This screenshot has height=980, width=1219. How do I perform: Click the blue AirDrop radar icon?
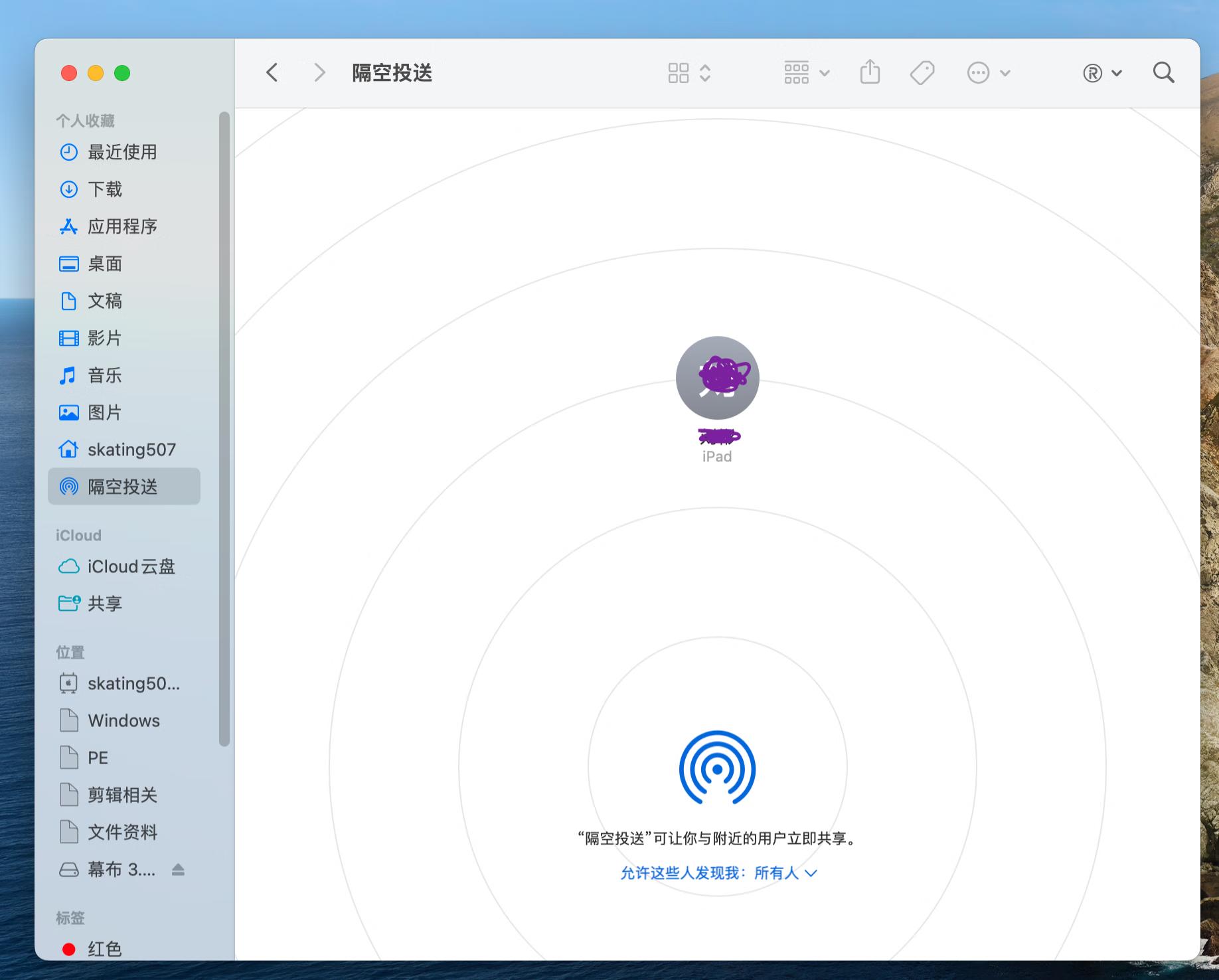click(717, 768)
